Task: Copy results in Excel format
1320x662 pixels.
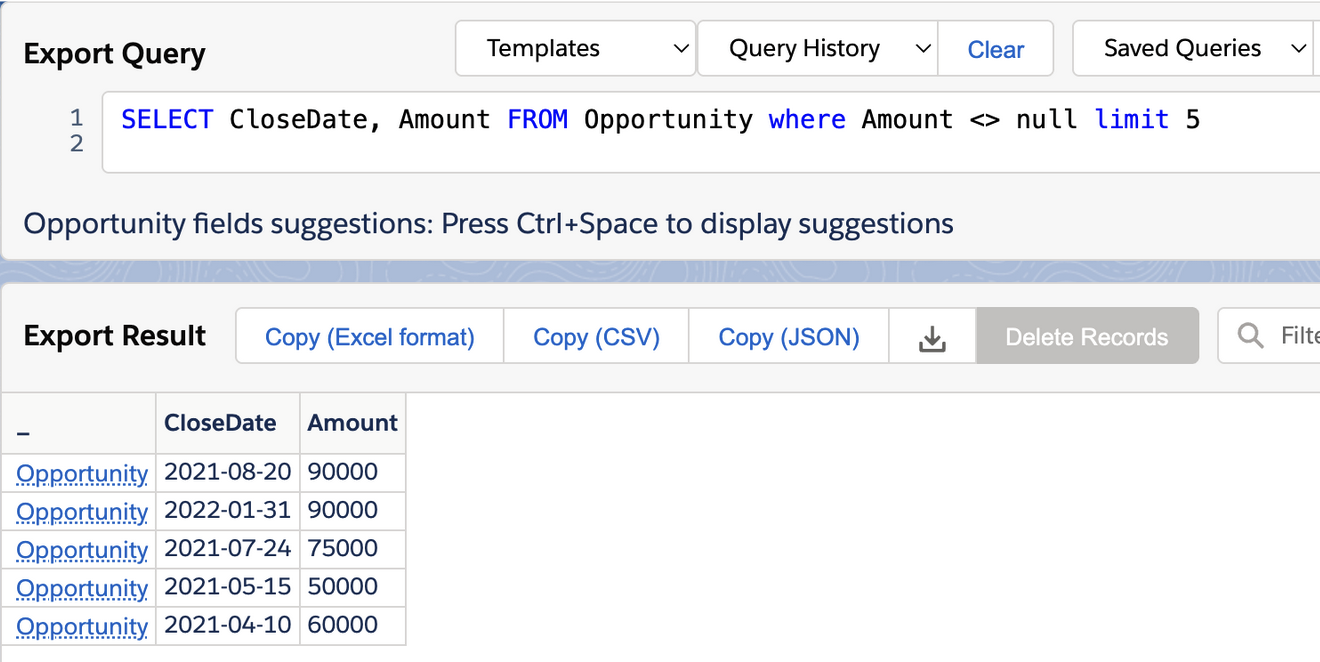Action: pos(369,337)
